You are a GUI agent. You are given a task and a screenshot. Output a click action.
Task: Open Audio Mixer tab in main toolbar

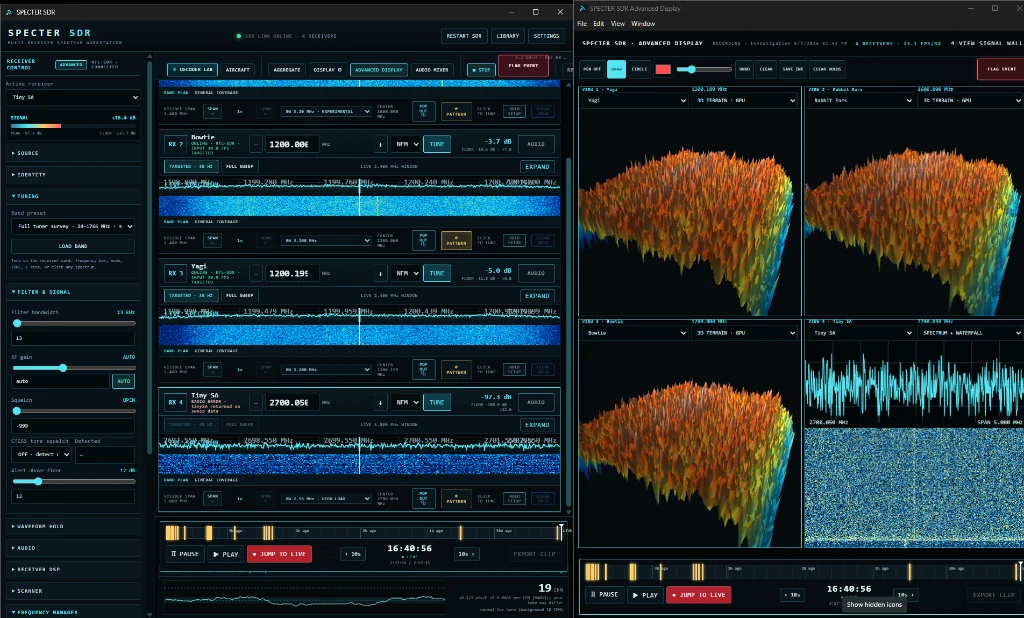(432, 69)
